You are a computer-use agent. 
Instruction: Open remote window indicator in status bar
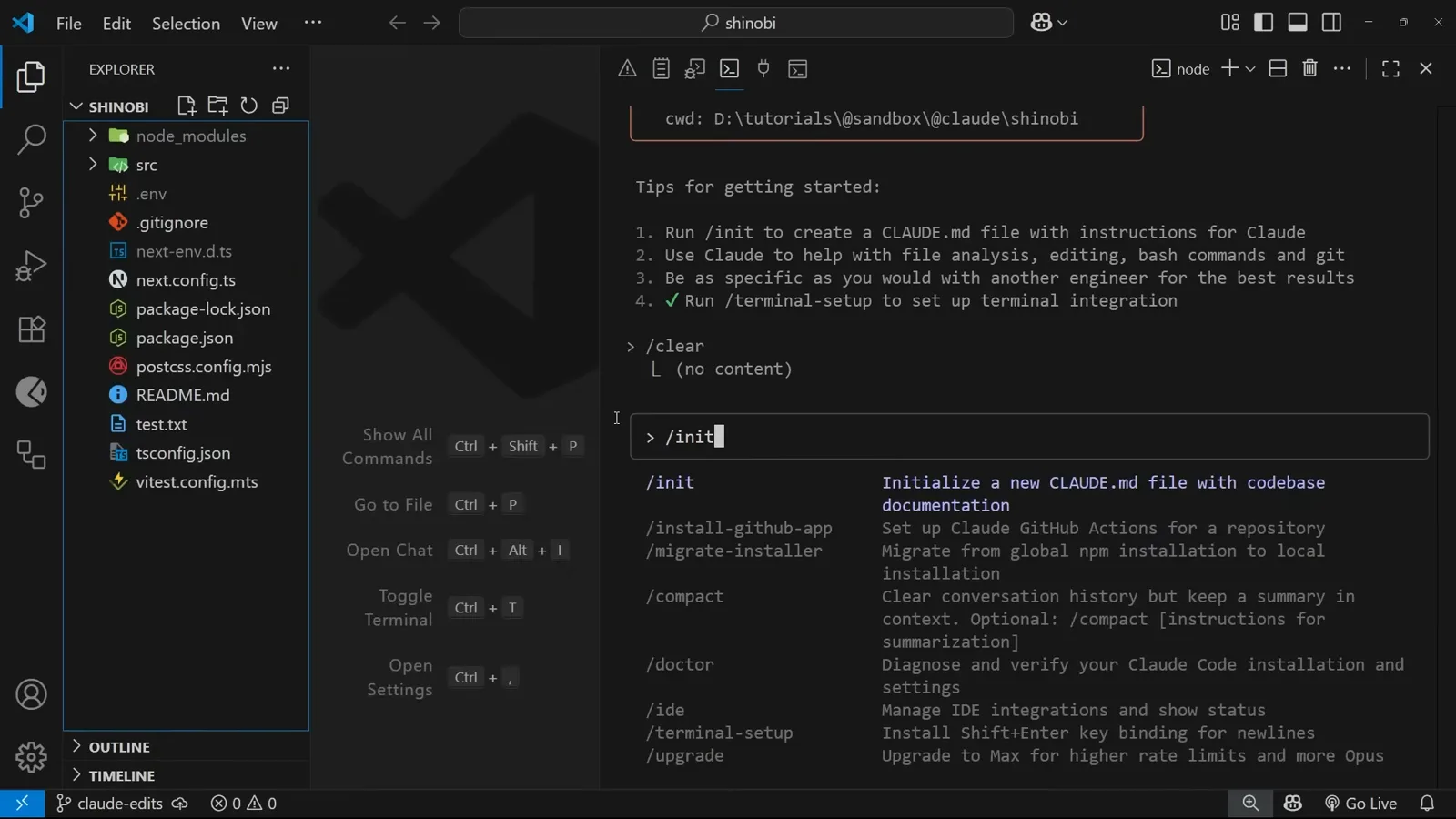pos(22,804)
